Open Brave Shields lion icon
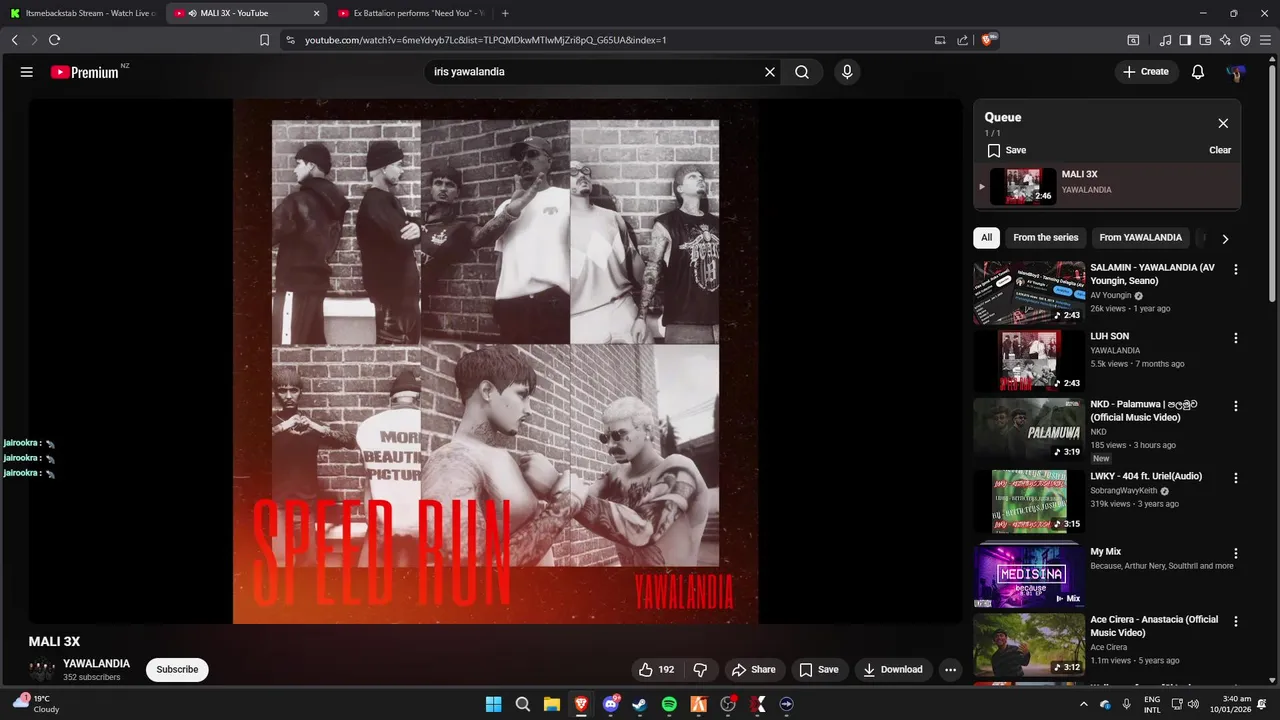 click(x=990, y=40)
